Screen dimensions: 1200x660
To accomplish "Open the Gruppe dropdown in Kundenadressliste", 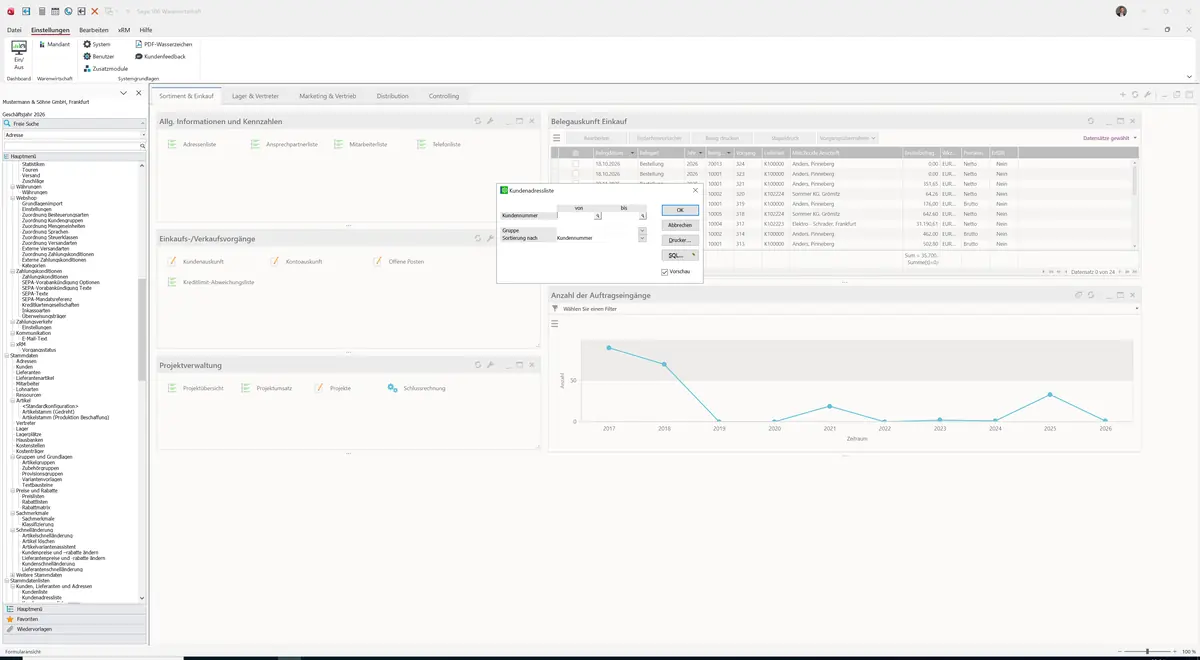I will (x=642, y=230).
